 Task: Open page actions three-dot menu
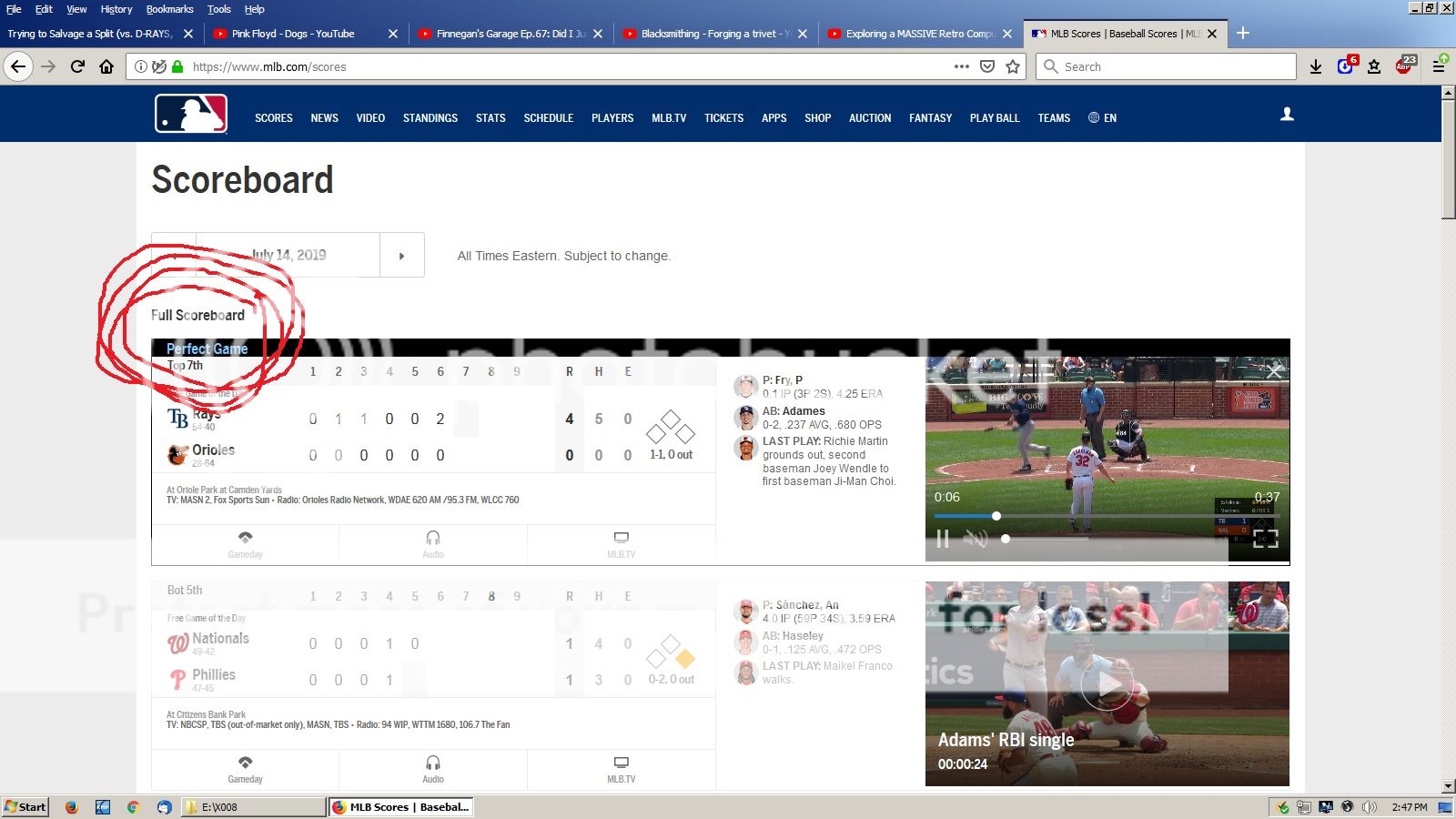point(962,66)
